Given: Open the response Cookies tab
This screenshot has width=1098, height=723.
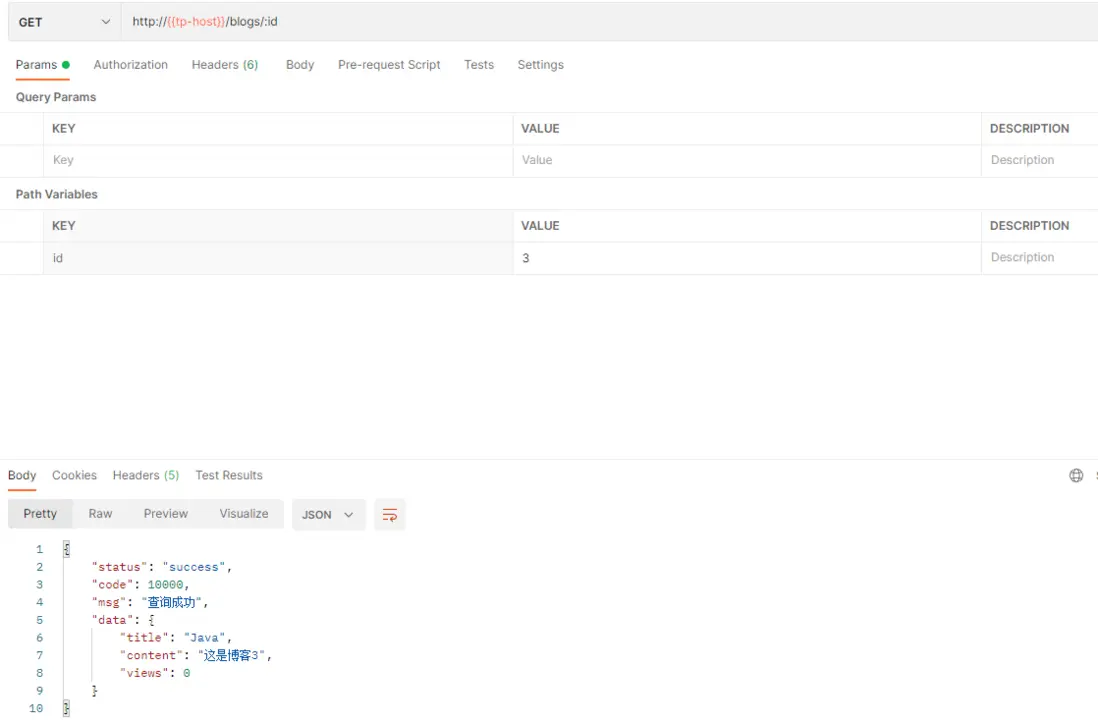Looking at the screenshot, I should 74,475.
